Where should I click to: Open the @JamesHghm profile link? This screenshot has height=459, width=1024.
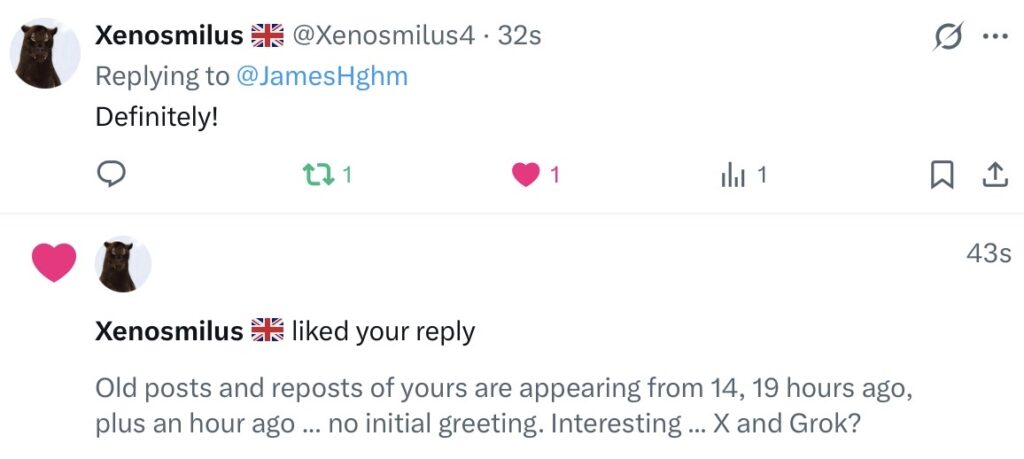pyautogui.click(x=321, y=76)
